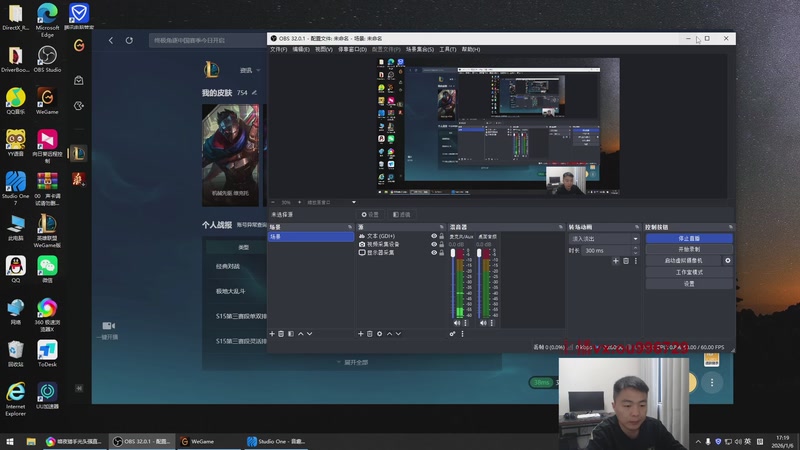The width and height of the screenshot is (800, 450).
Task: Move the source down in the list
Action: pyautogui.click(x=398, y=334)
